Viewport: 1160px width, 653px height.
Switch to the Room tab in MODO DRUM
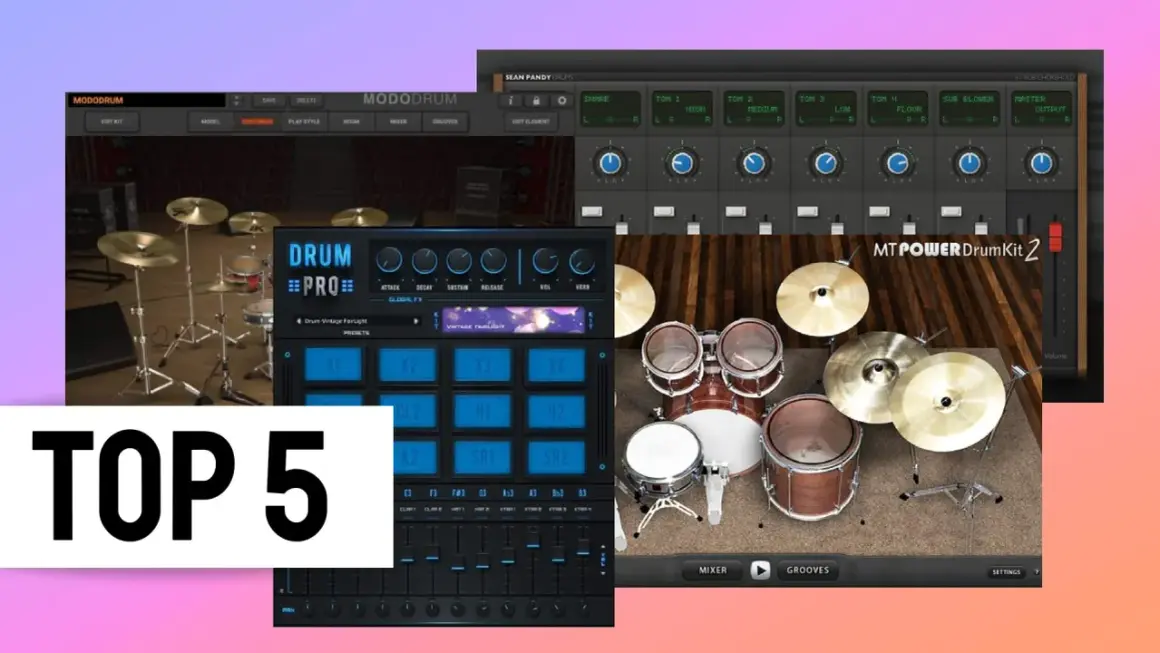(x=351, y=121)
